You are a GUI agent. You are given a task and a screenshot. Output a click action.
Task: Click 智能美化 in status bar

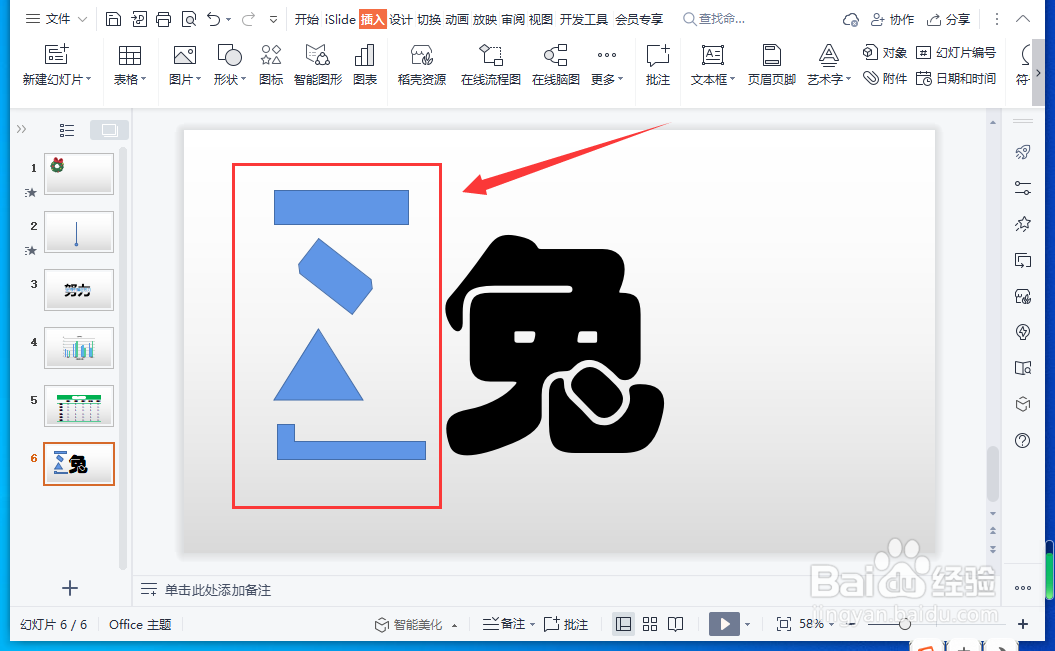[409, 625]
